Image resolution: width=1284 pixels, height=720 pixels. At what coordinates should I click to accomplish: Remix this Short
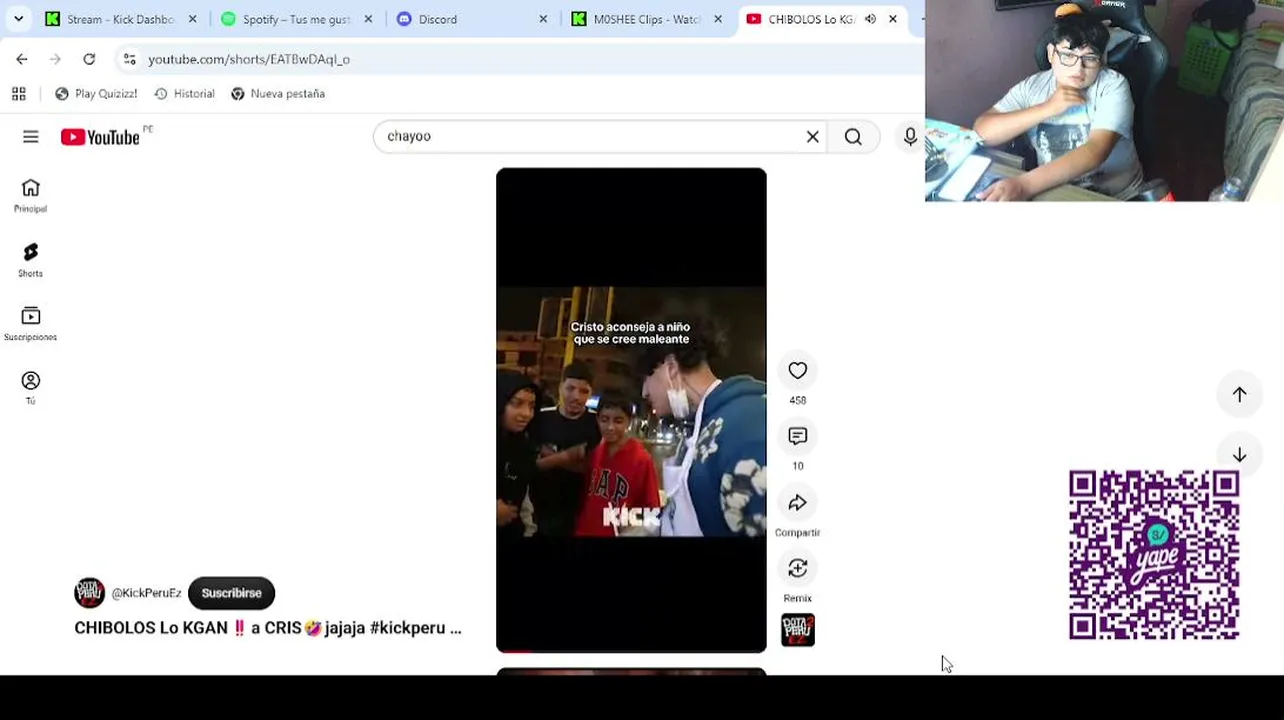797,569
